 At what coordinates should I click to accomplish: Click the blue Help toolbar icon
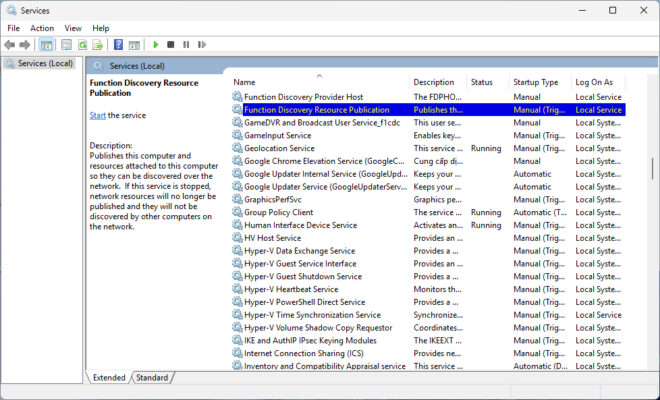(118, 45)
